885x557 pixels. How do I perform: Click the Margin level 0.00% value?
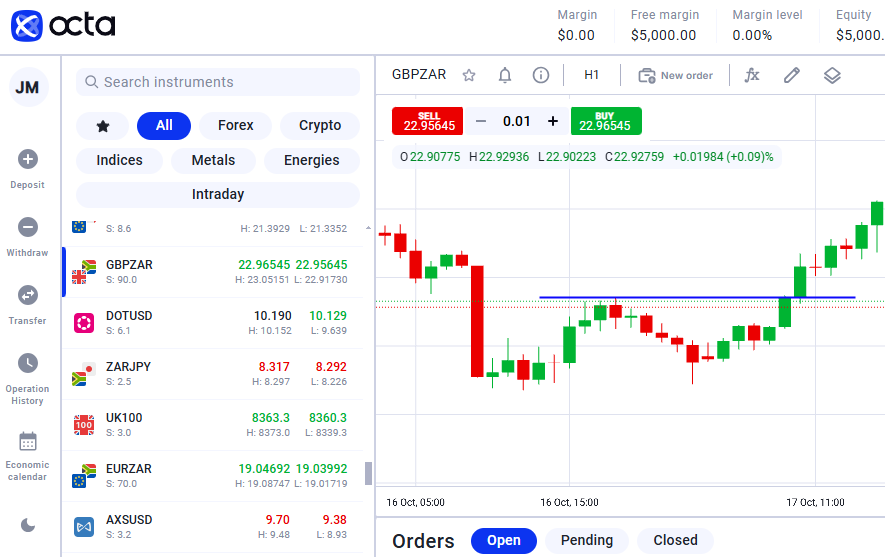point(752,36)
